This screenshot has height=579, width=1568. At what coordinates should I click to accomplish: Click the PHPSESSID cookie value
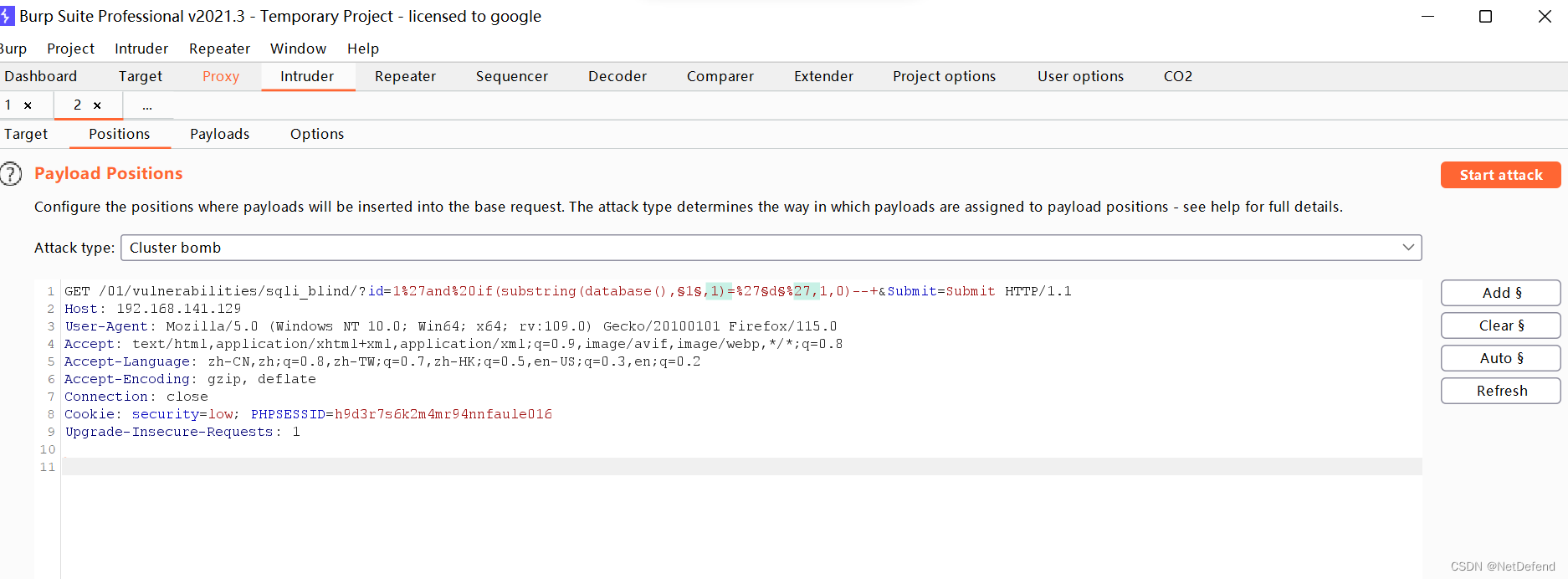click(x=443, y=414)
